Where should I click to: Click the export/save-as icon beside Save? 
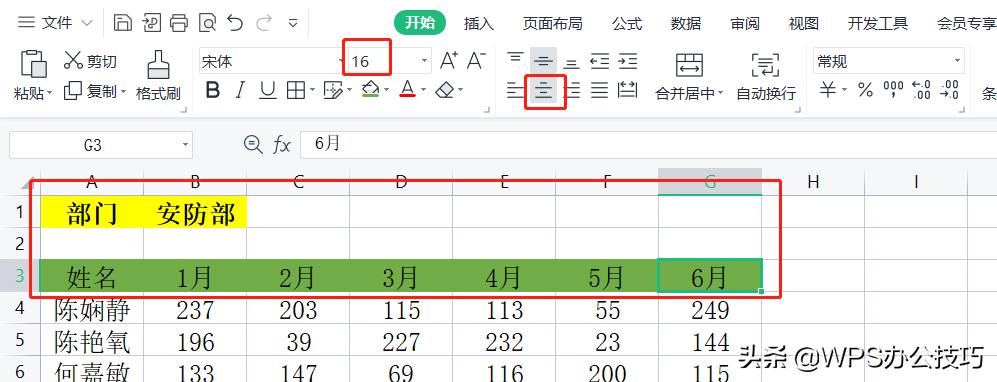[152, 24]
